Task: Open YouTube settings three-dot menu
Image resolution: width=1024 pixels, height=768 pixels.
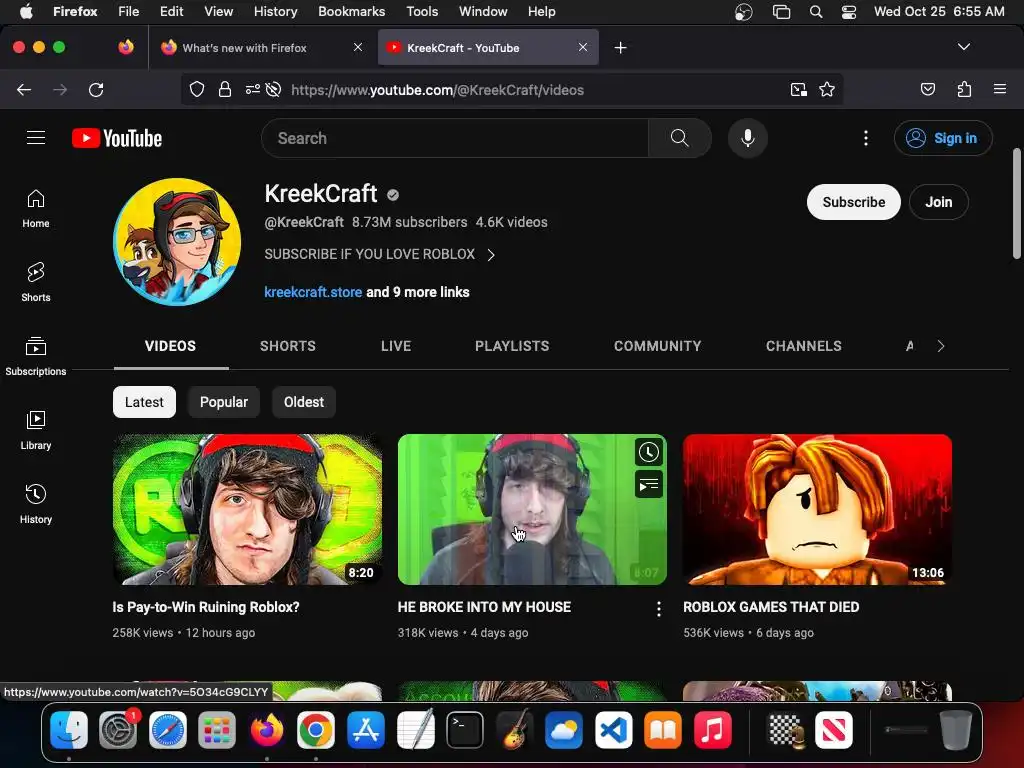Action: pos(866,138)
